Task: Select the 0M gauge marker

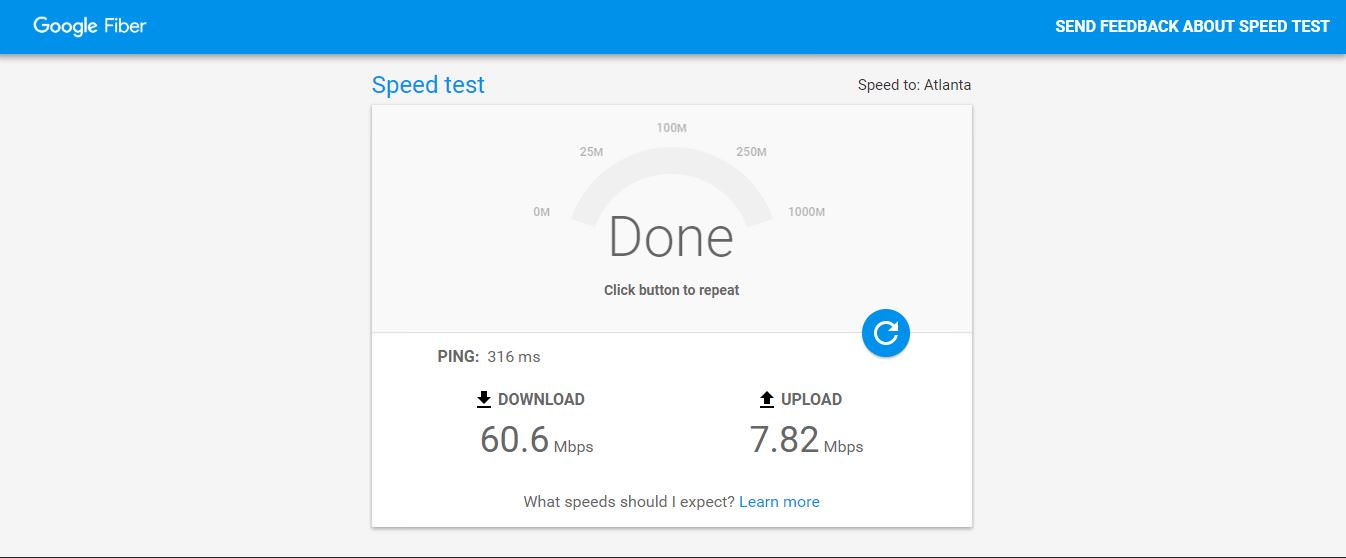Action: click(541, 212)
